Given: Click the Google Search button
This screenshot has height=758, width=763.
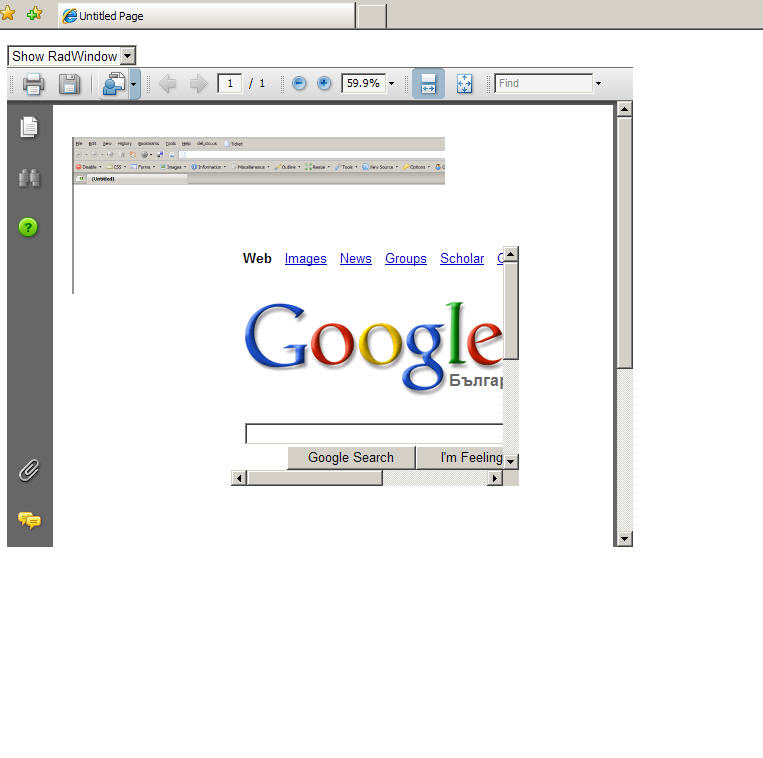Looking at the screenshot, I should (x=351, y=457).
